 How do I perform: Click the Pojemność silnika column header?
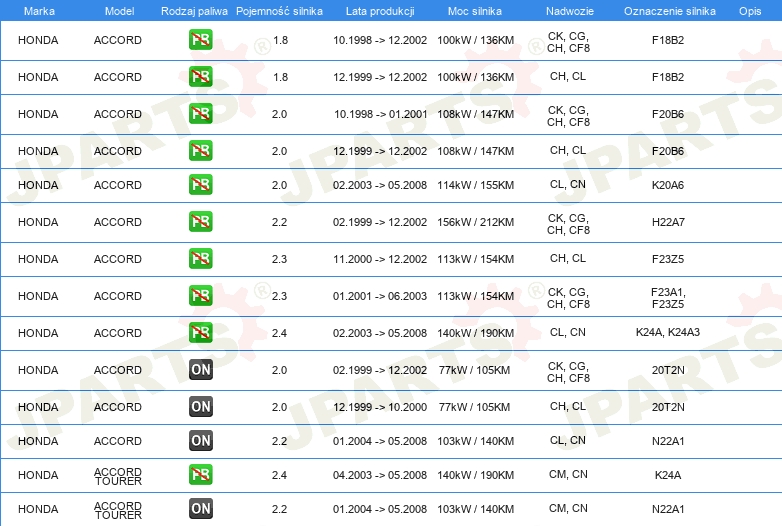279,11
